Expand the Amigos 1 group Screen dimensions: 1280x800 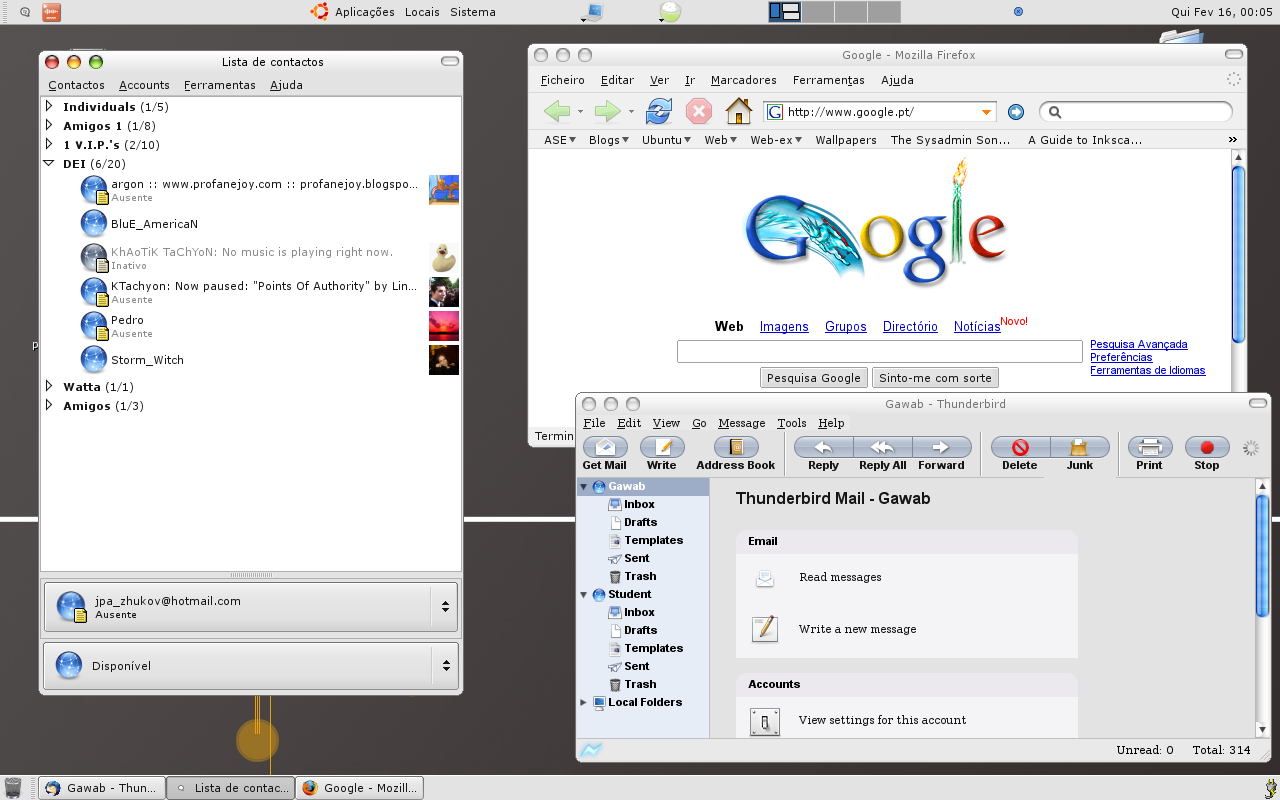tap(49, 125)
